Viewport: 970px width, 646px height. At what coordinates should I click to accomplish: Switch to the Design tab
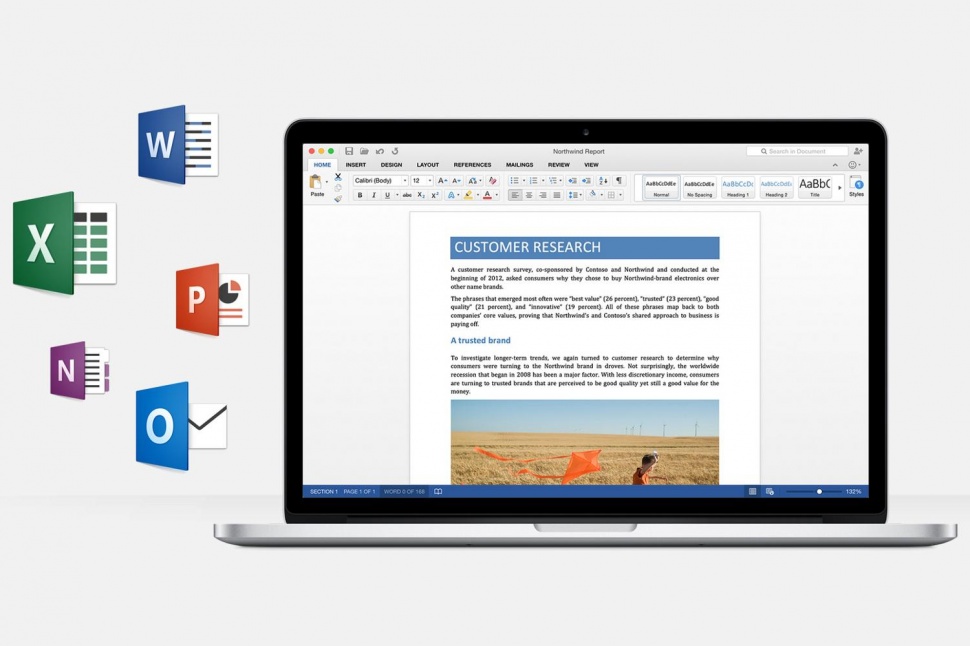(x=391, y=165)
